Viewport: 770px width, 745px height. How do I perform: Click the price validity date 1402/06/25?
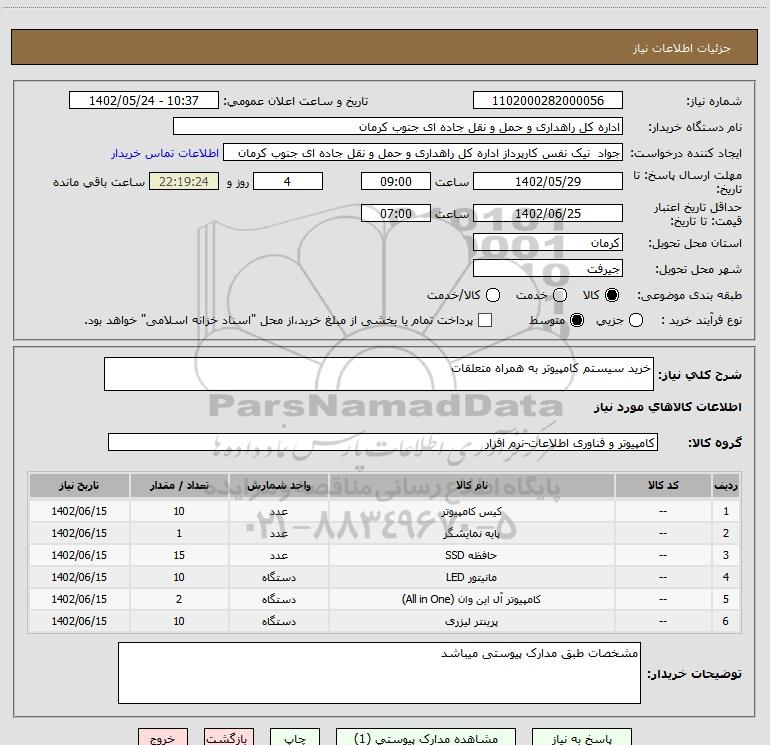548,213
